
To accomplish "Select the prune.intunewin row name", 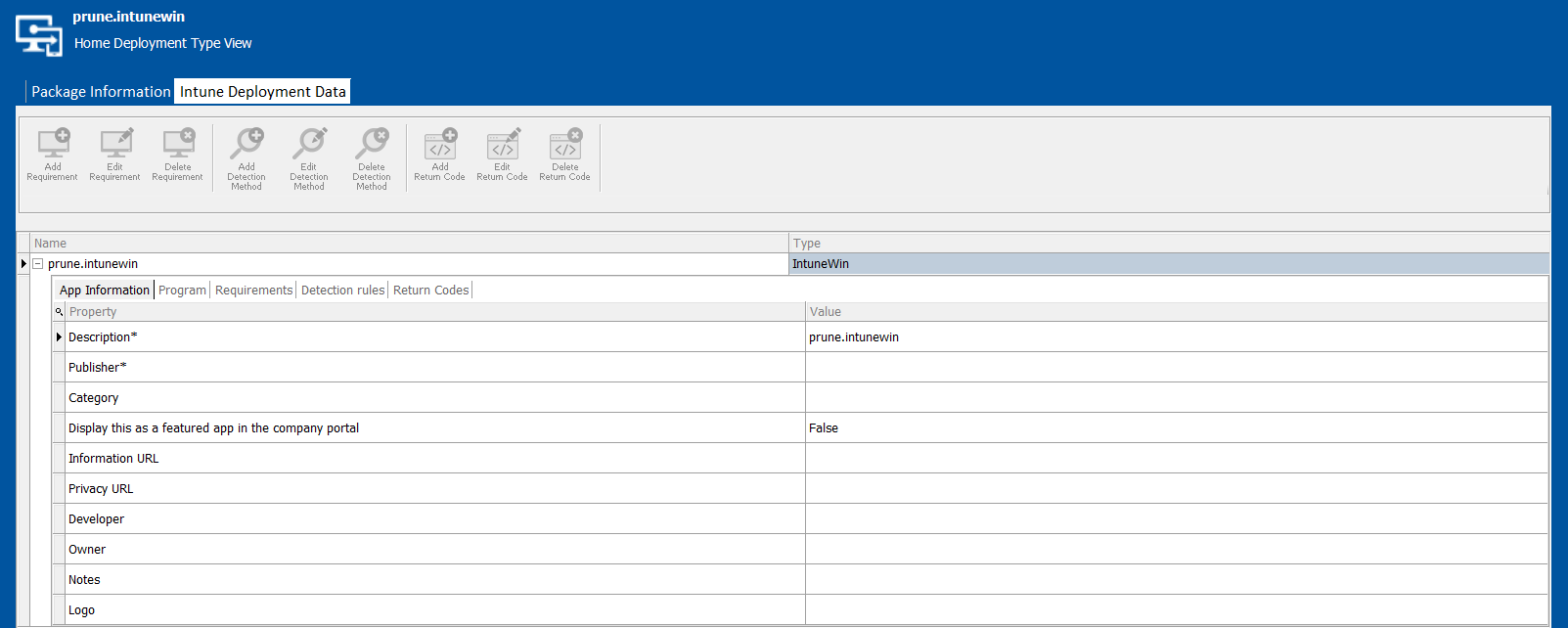I will (x=93, y=264).
